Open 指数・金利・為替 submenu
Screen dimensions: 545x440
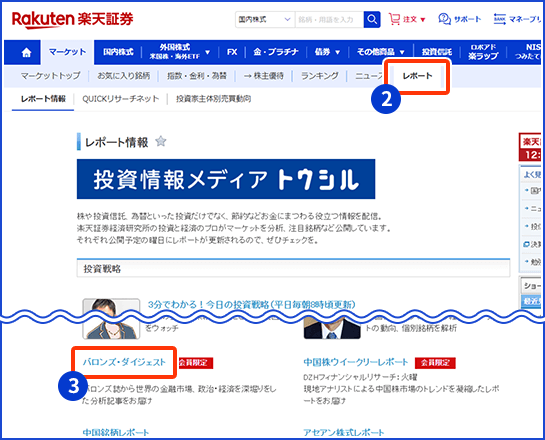[x=197, y=75]
